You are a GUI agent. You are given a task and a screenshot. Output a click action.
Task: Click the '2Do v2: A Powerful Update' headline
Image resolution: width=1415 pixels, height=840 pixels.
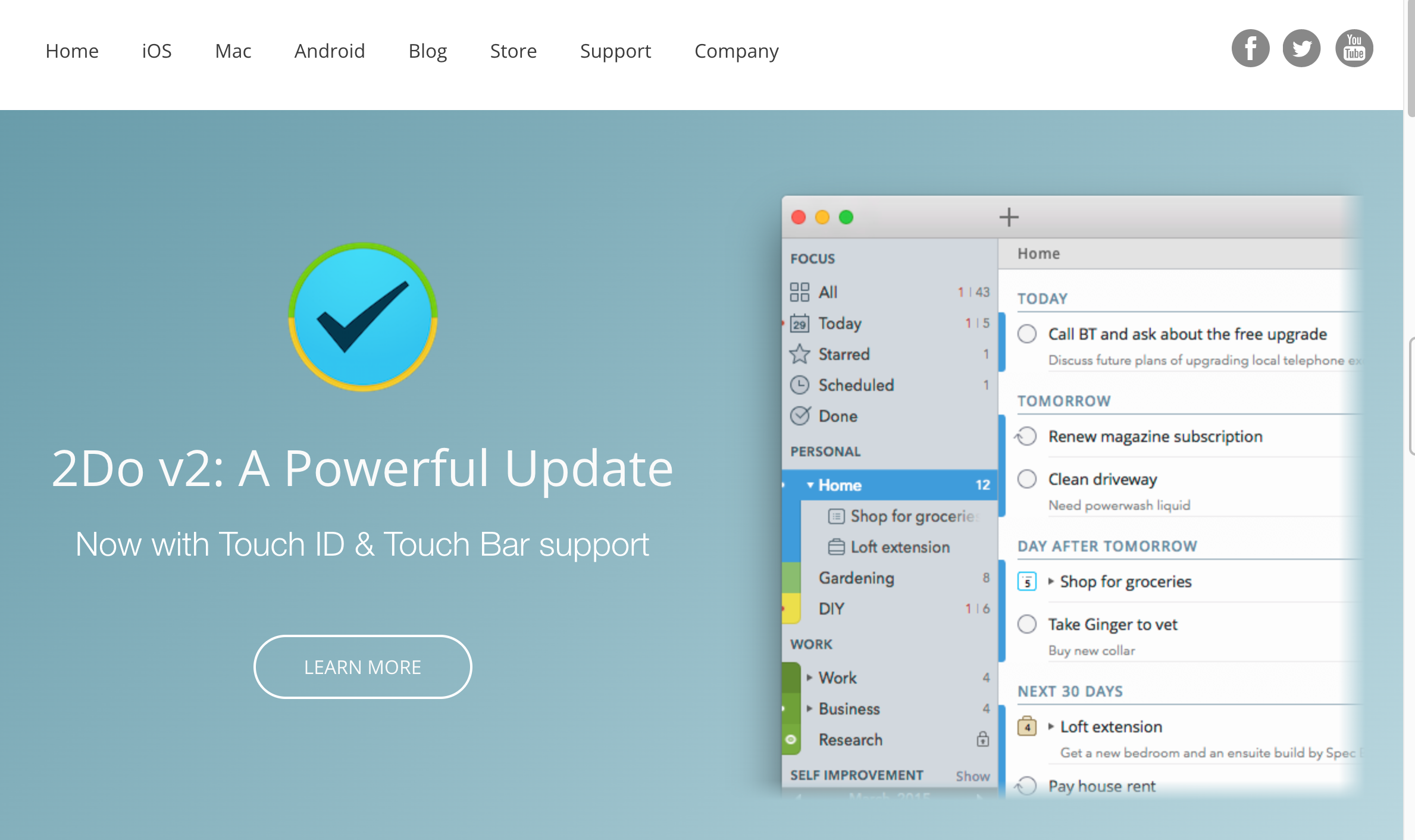click(362, 469)
